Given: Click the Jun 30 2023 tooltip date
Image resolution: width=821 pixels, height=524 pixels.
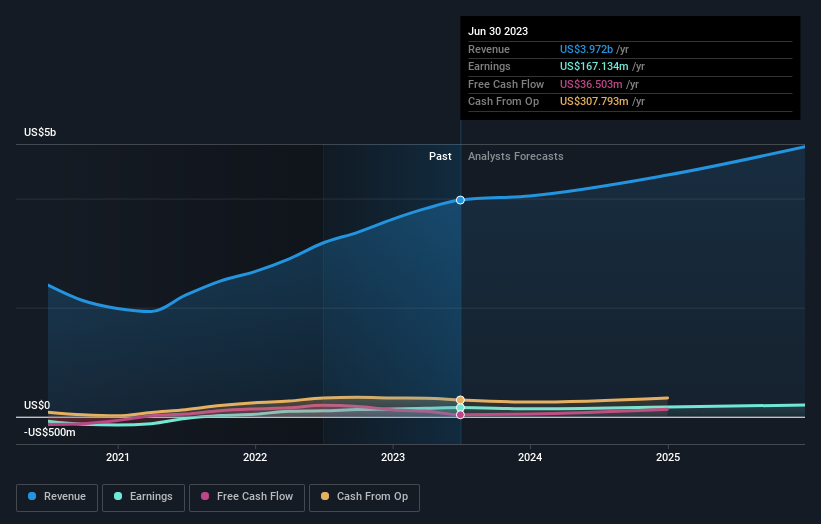Looking at the screenshot, I should coord(498,31).
